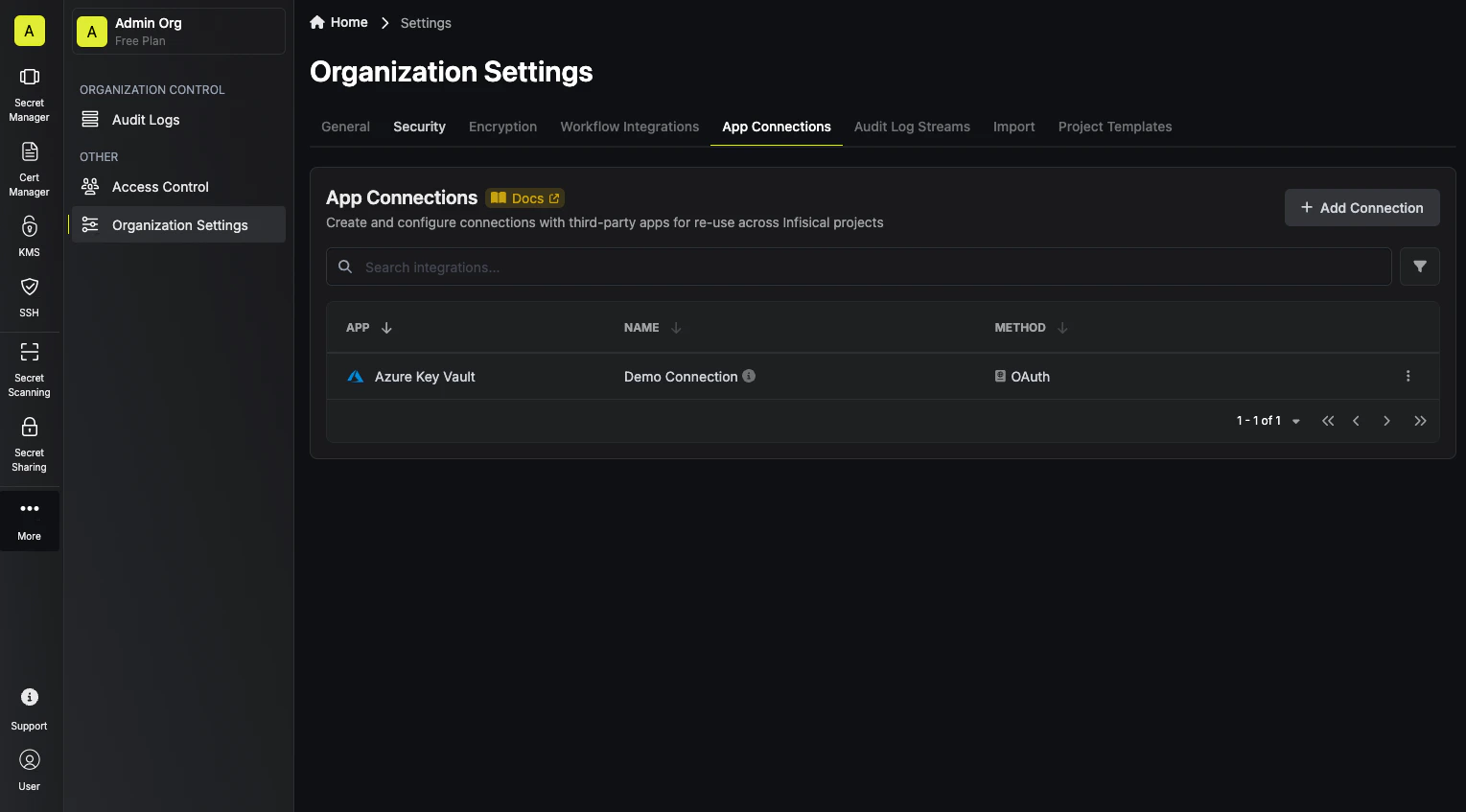
Task: Go to the last page of results
Action: point(1420,421)
